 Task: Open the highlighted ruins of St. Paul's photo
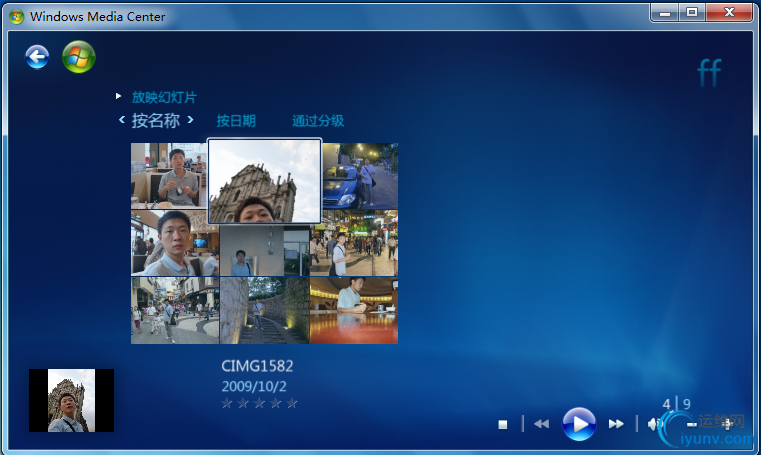[x=265, y=181]
